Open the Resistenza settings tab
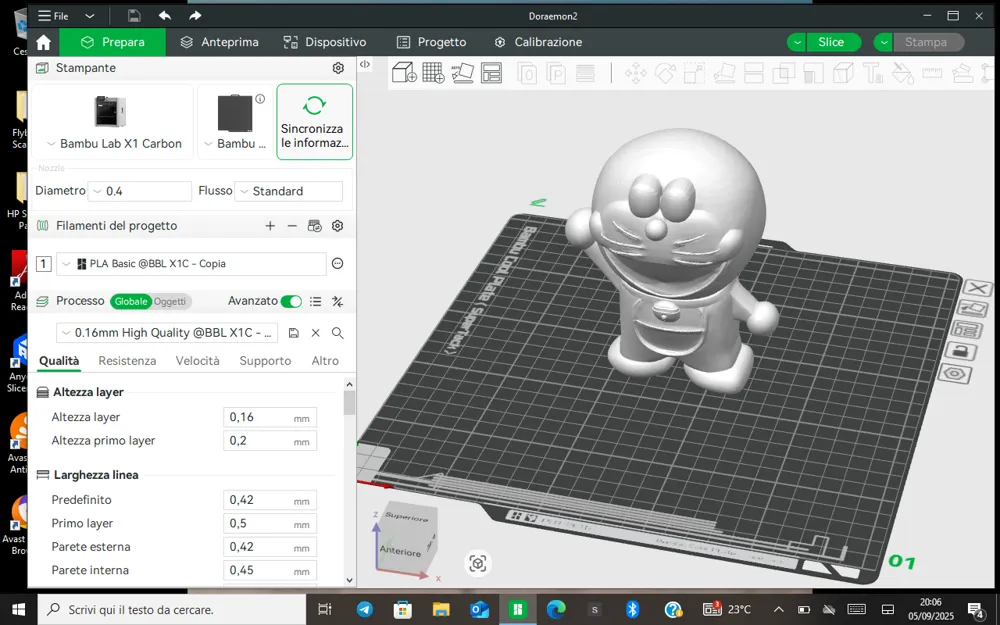This screenshot has width=1000, height=625. click(127, 360)
